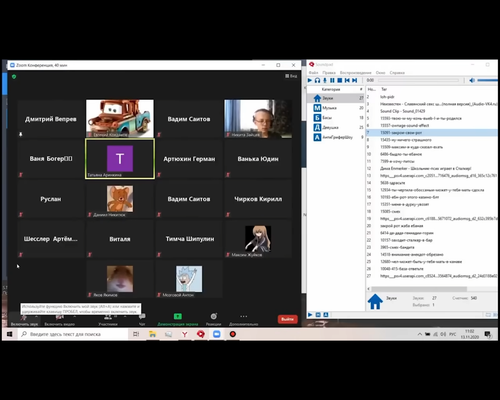Select the Rick avatar participant tile

point(189,279)
